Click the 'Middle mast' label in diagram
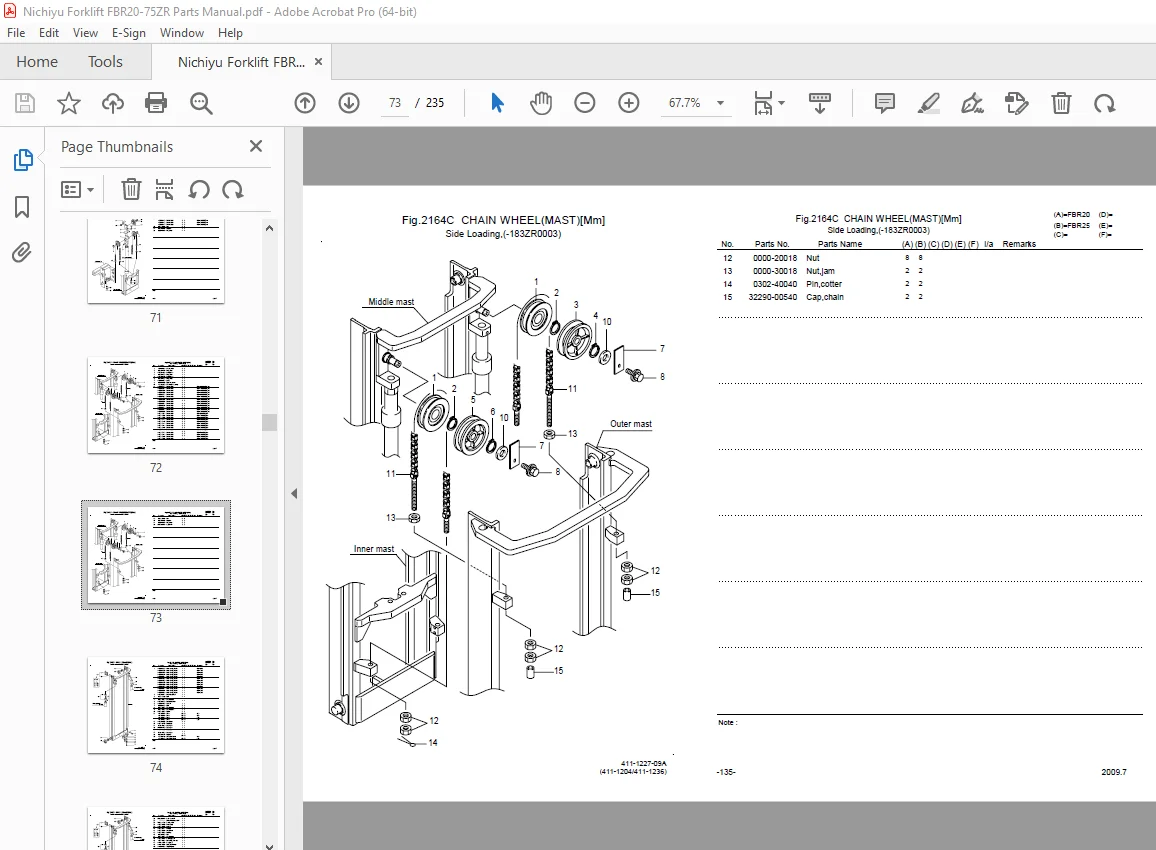Image resolution: width=1156 pixels, height=850 pixels. click(391, 302)
